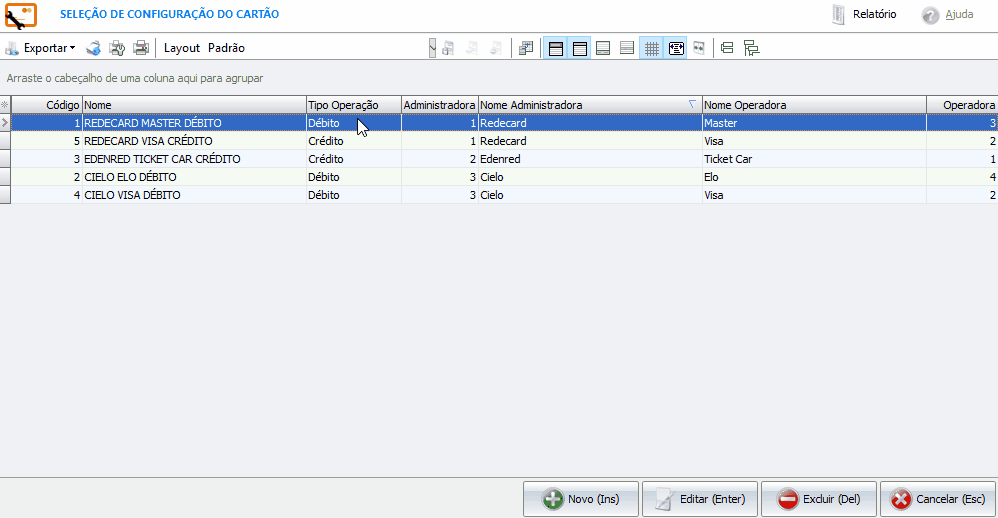Toggle the group footer rows icon
Image resolution: width=998 pixels, height=518 pixels.
[x=627, y=48]
